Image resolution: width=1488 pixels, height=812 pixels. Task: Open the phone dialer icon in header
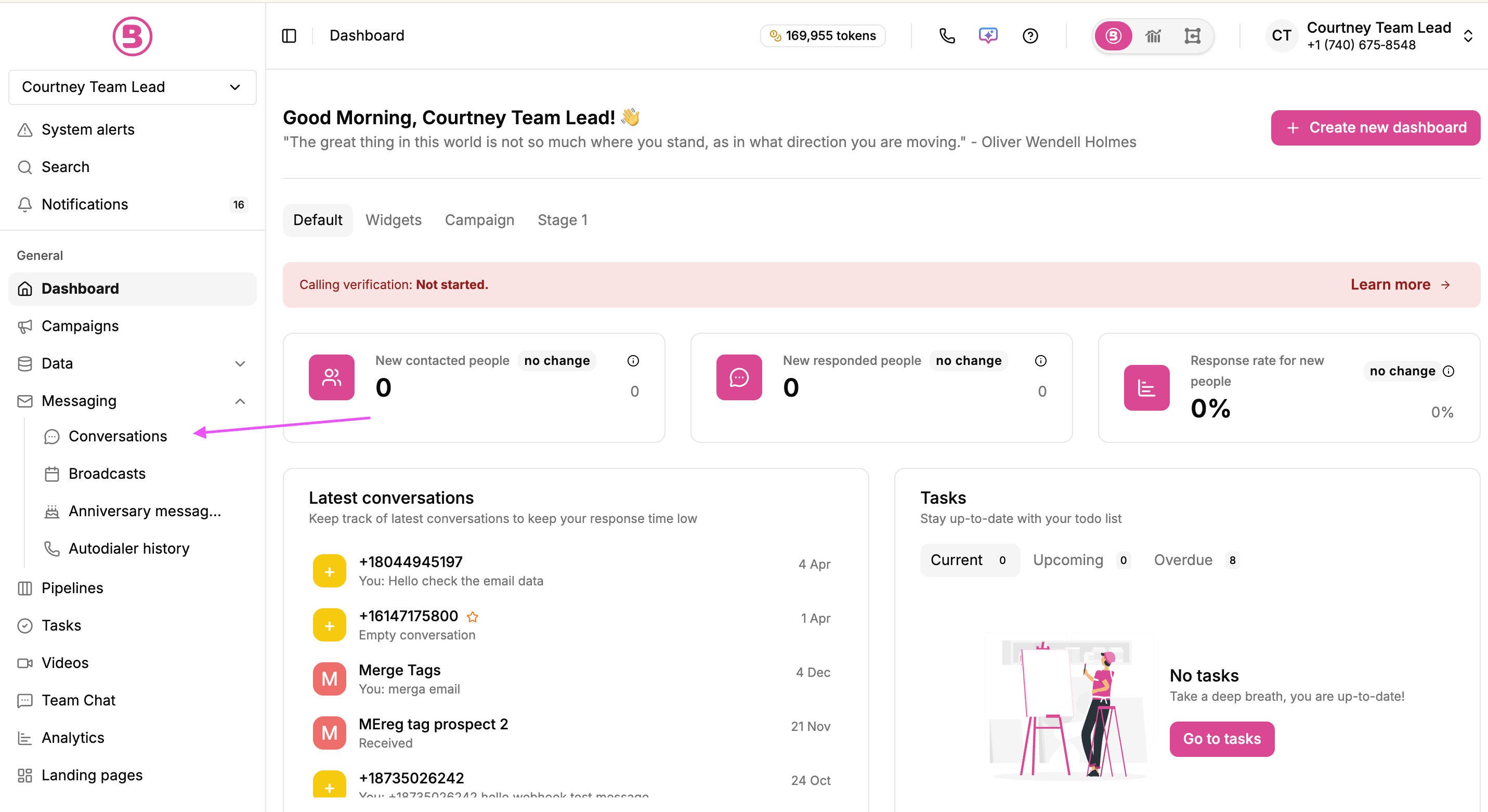tap(947, 36)
